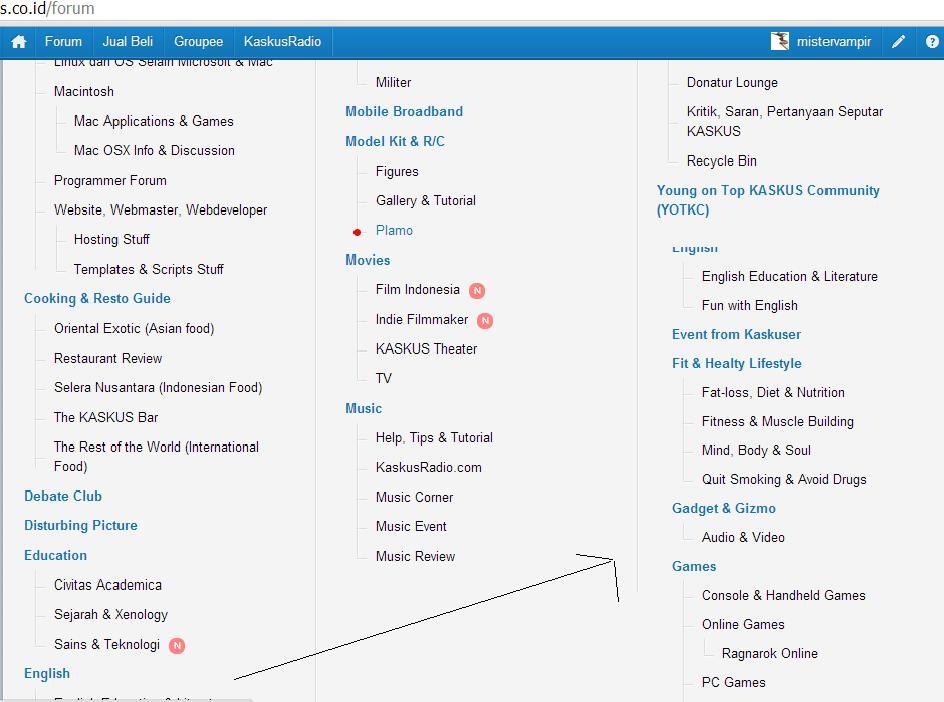Open mistervampir user menu
Screen dimensions: 944x702
[834, 42]
